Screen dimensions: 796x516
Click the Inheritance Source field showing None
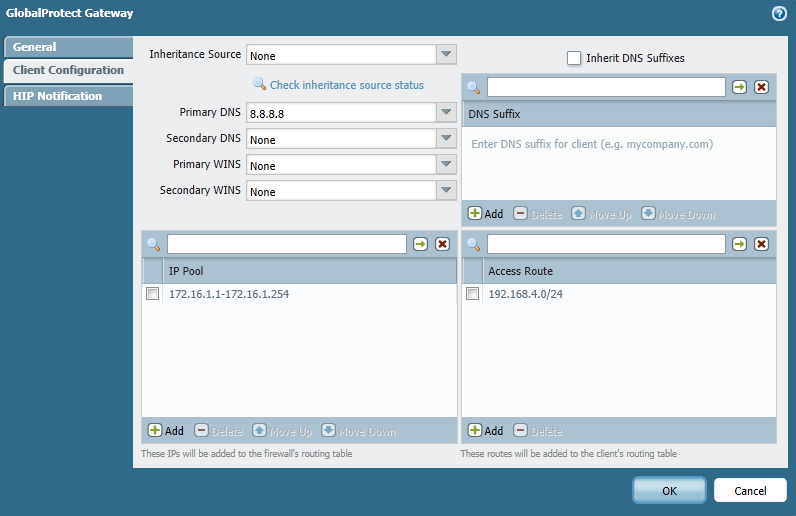coord(341,55)
